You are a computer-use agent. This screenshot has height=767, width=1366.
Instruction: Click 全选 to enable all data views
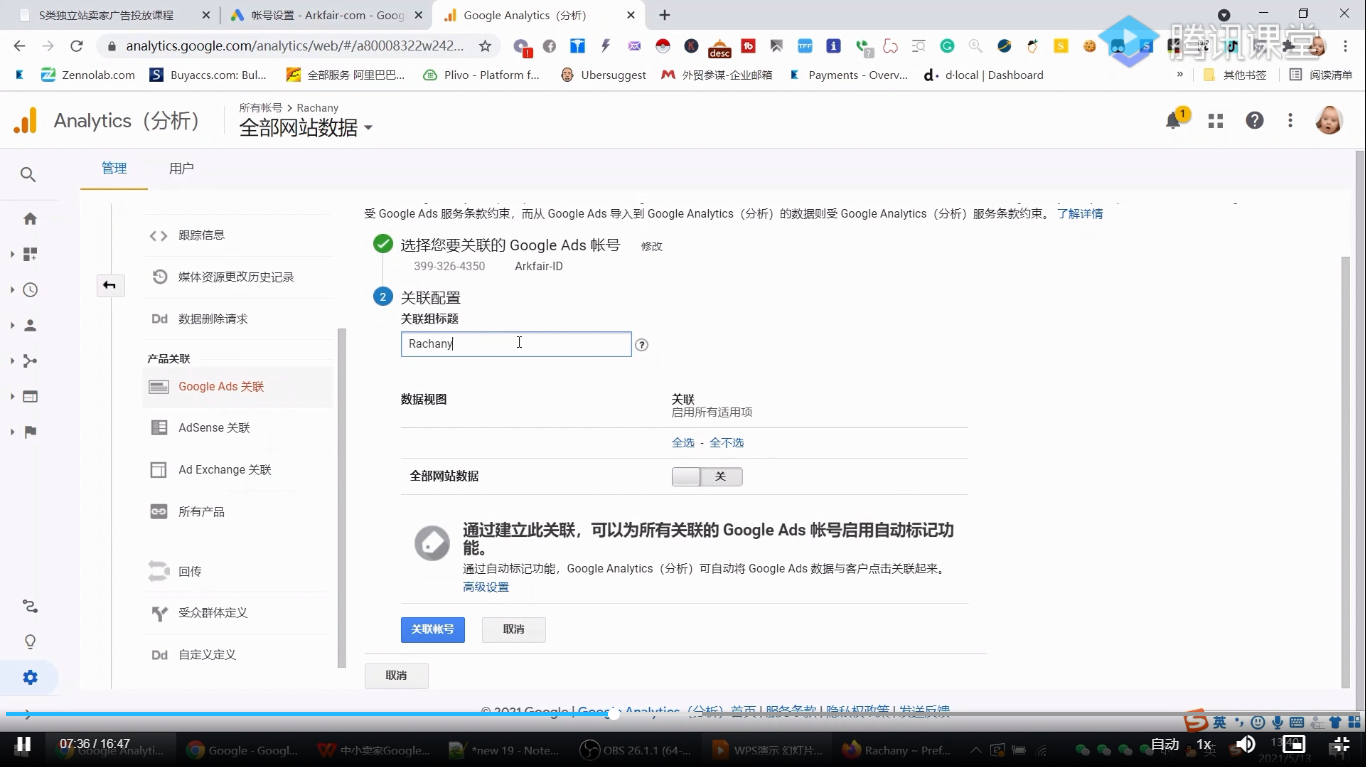pos(683,442)
